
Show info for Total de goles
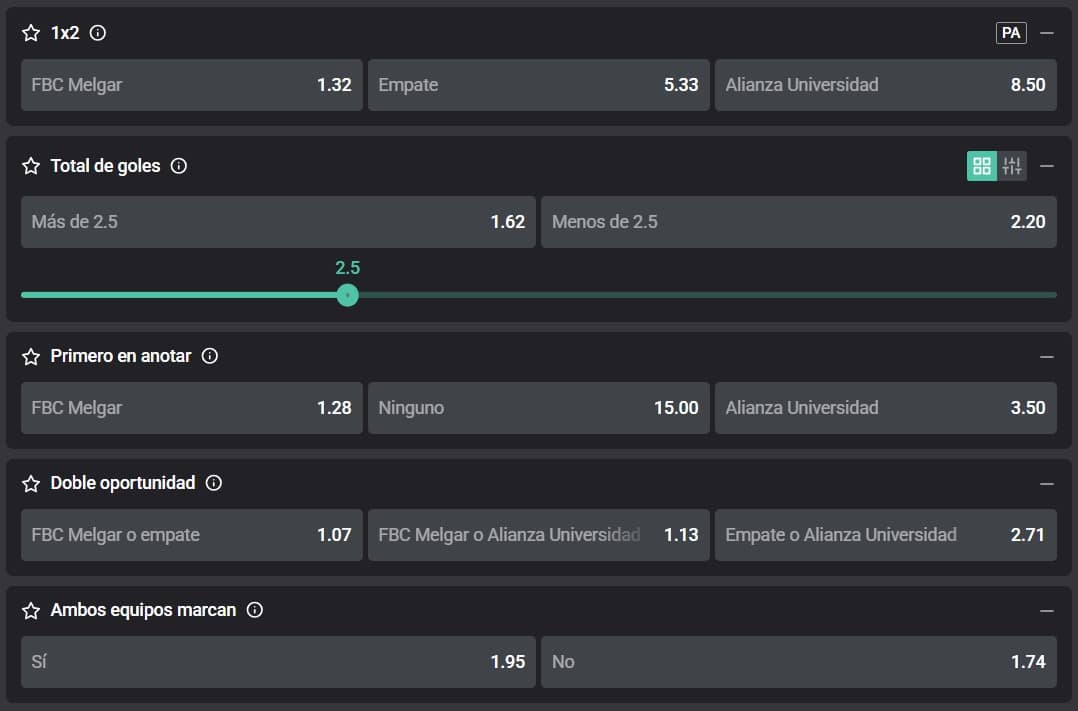[x=179, y=166]
